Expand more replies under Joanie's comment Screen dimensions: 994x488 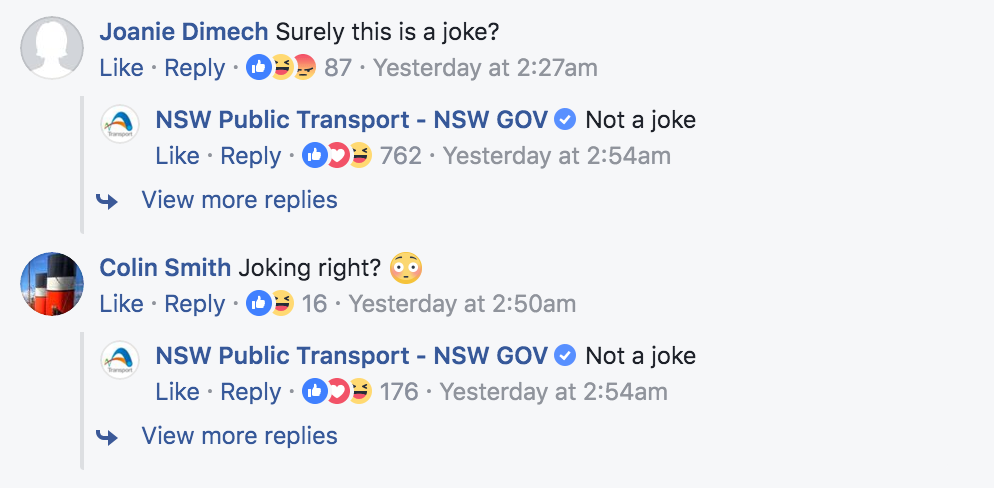pyautogui.click(x=239, y=200)
